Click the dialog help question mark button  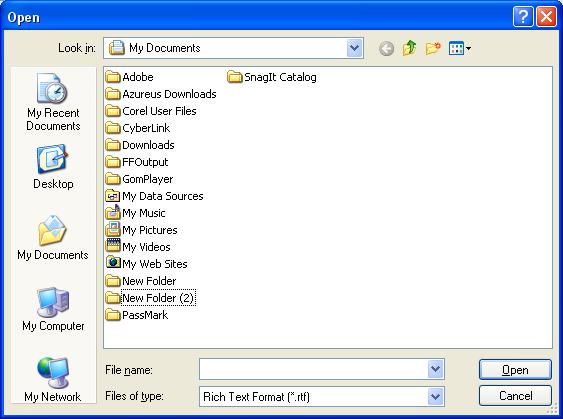pos(523,17)
